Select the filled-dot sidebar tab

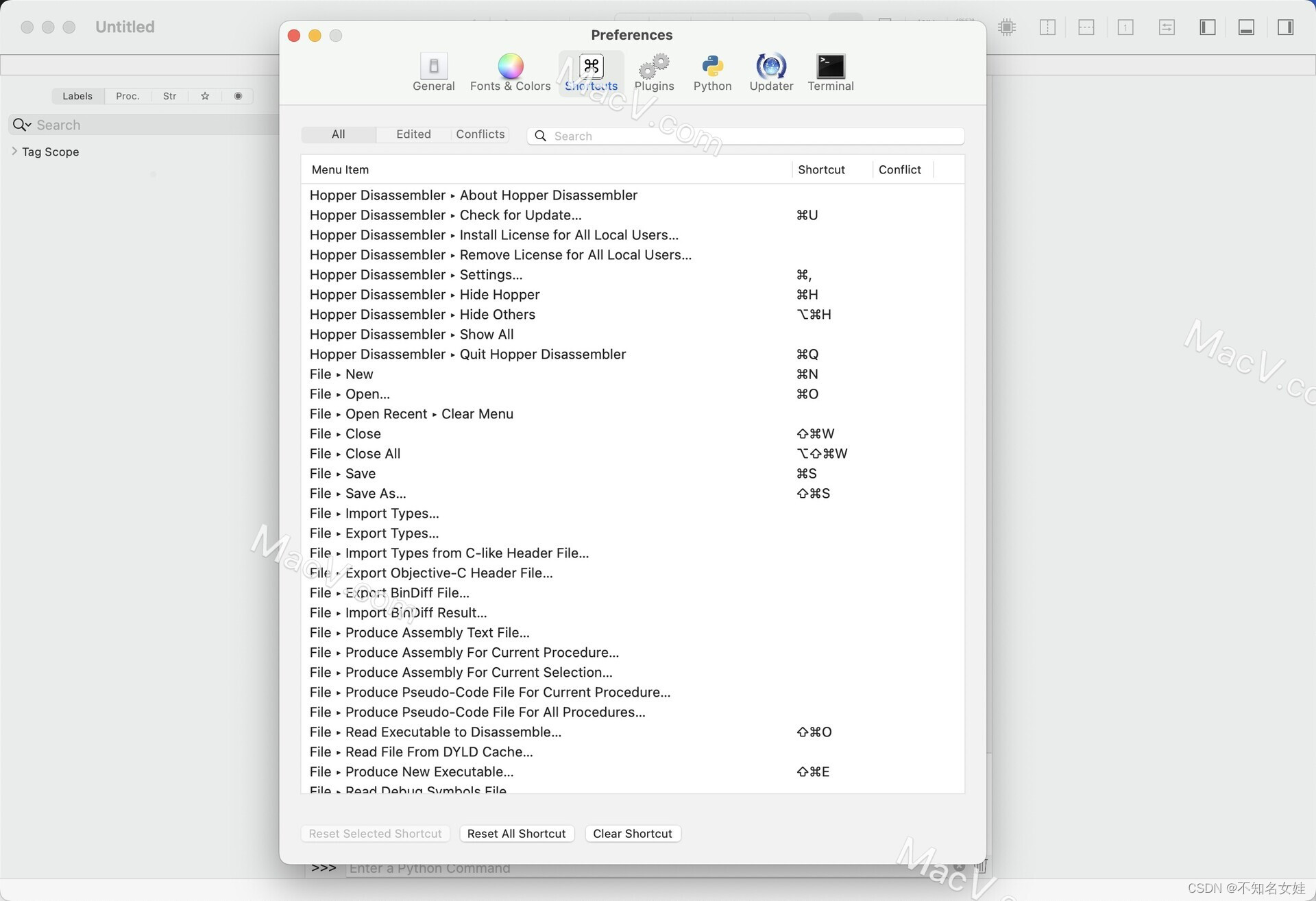238,96
